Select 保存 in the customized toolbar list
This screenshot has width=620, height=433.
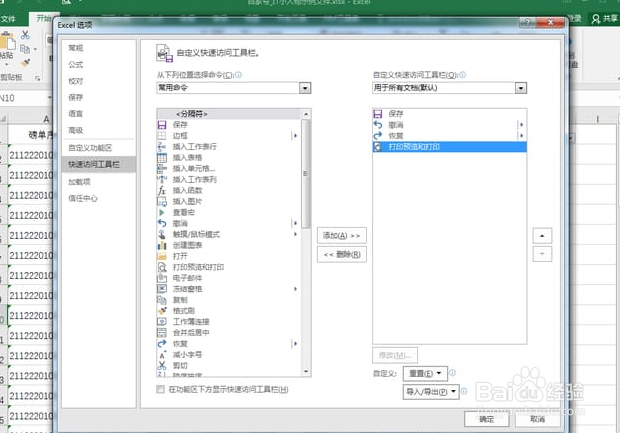tap(450, 114)
